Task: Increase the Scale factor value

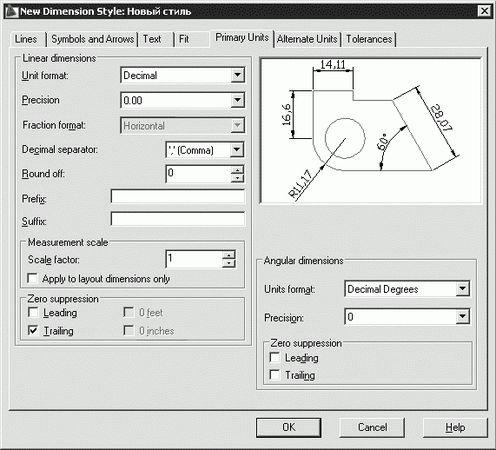Action: tap(228, 255)
